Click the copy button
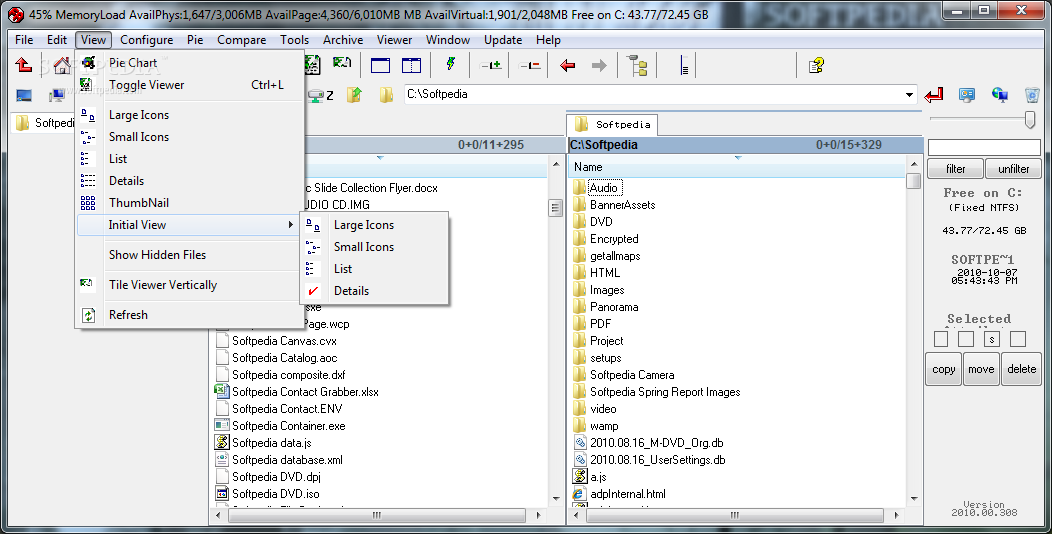 point(943,369)
